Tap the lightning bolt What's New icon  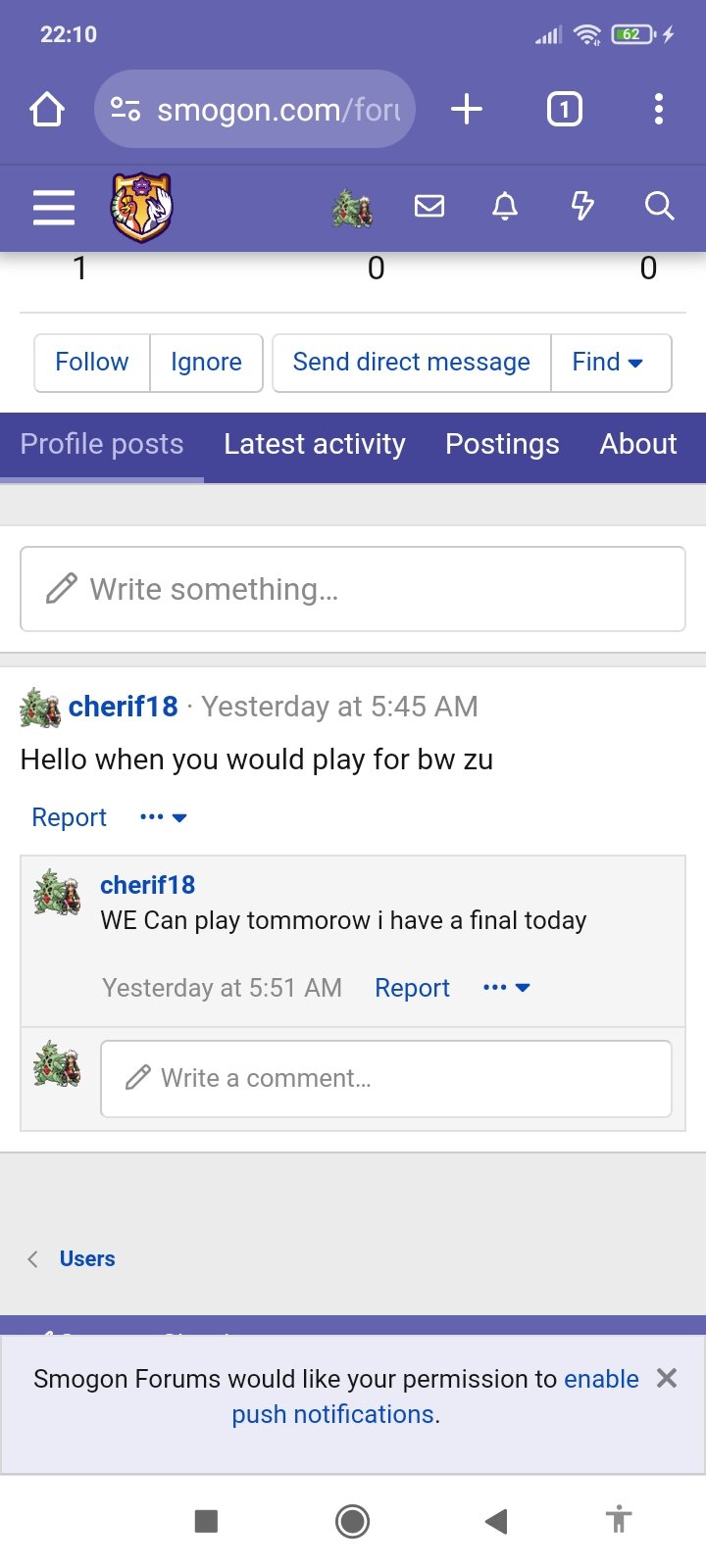click(x=582, y=206)
